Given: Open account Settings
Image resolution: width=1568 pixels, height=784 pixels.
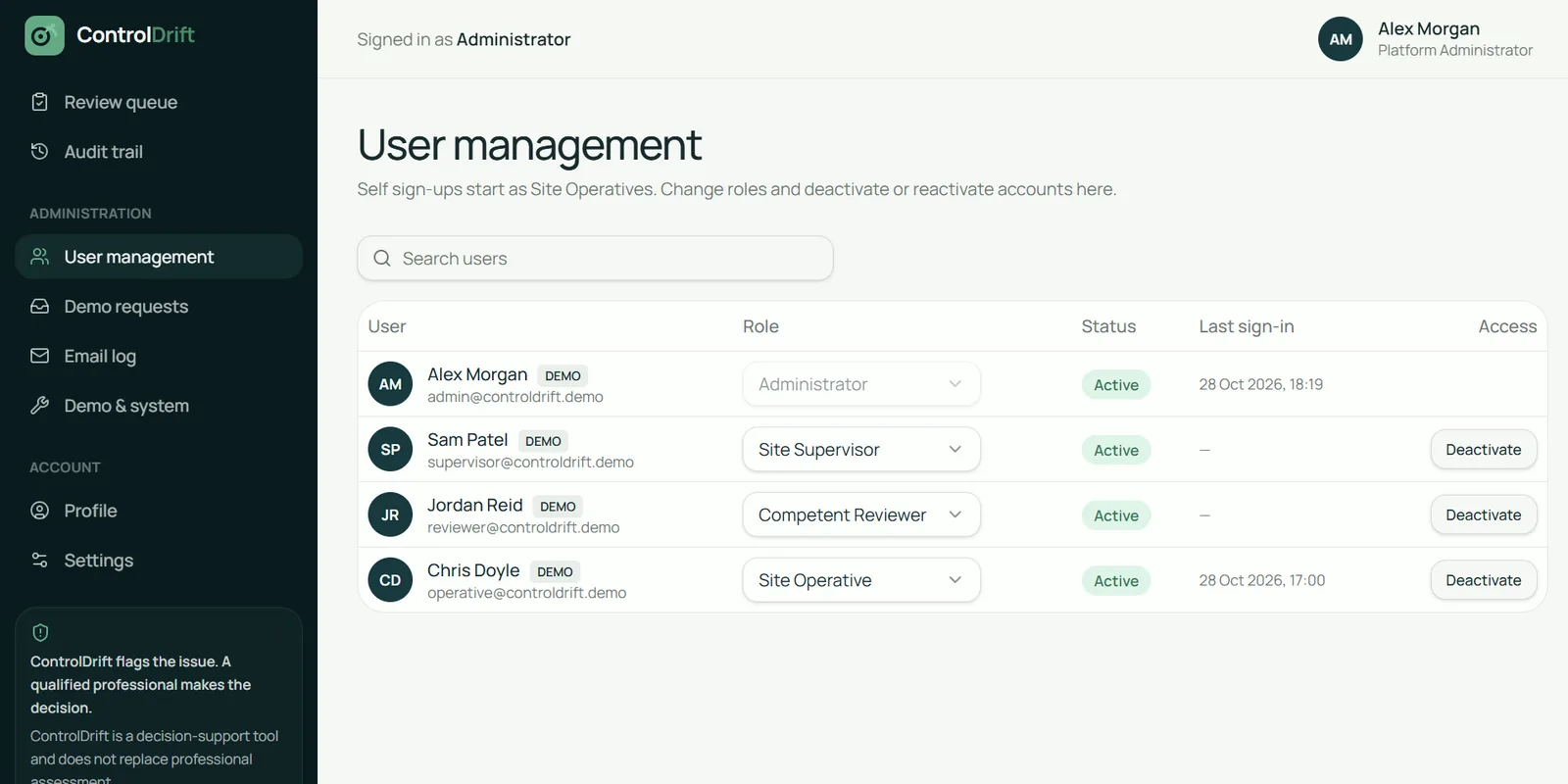Looking at the screenshot, I should pyautogui.click(x=159, y=560).
